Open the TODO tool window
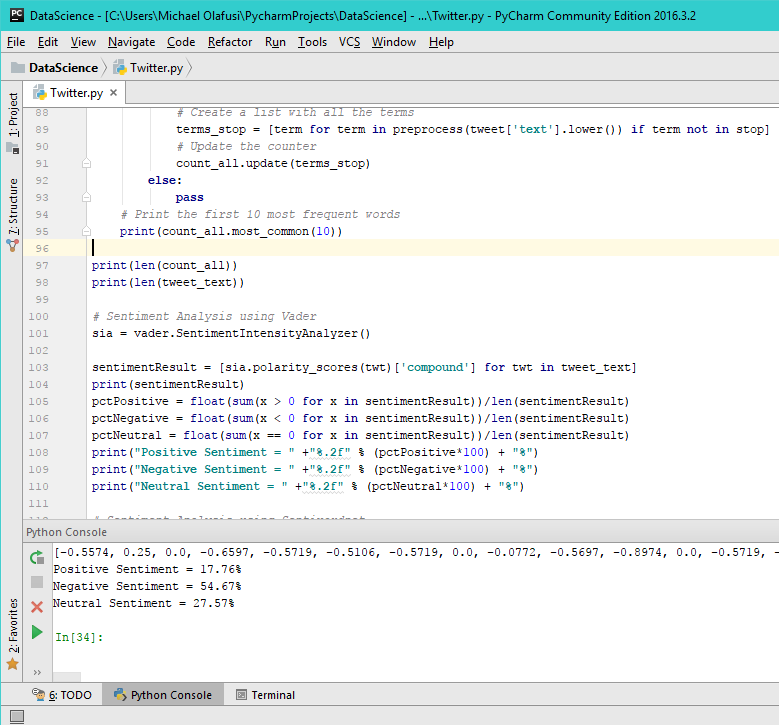Image resolution: width=779 pixels, height=725 pixels. (62, 695)
